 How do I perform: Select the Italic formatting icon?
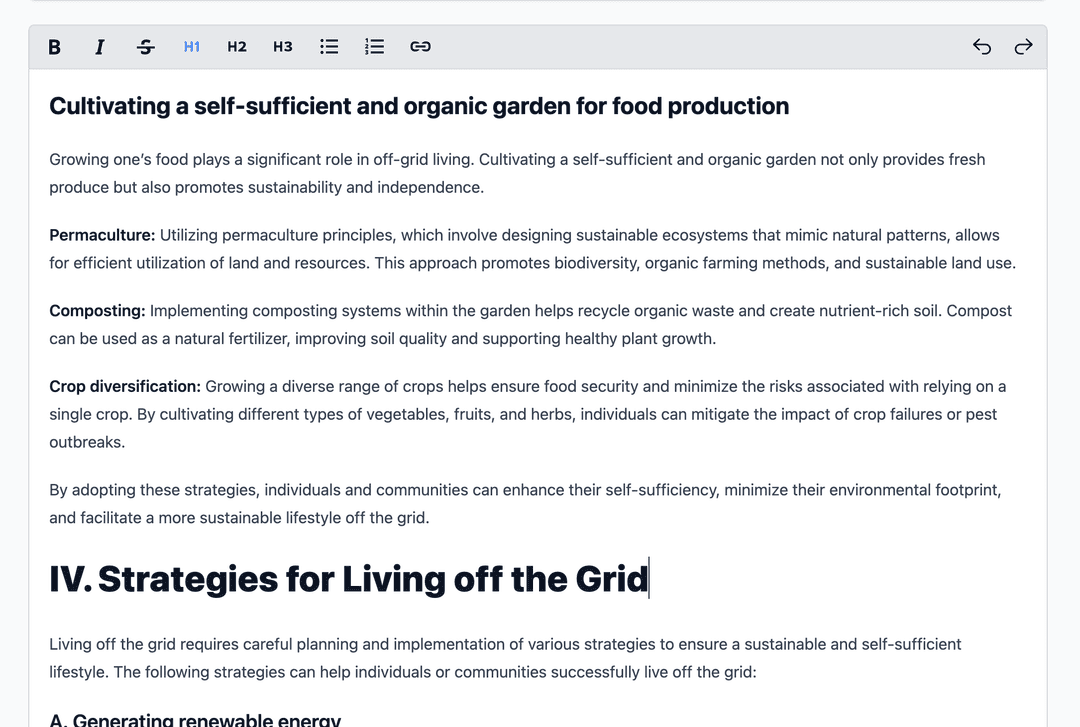pos(99,46)
